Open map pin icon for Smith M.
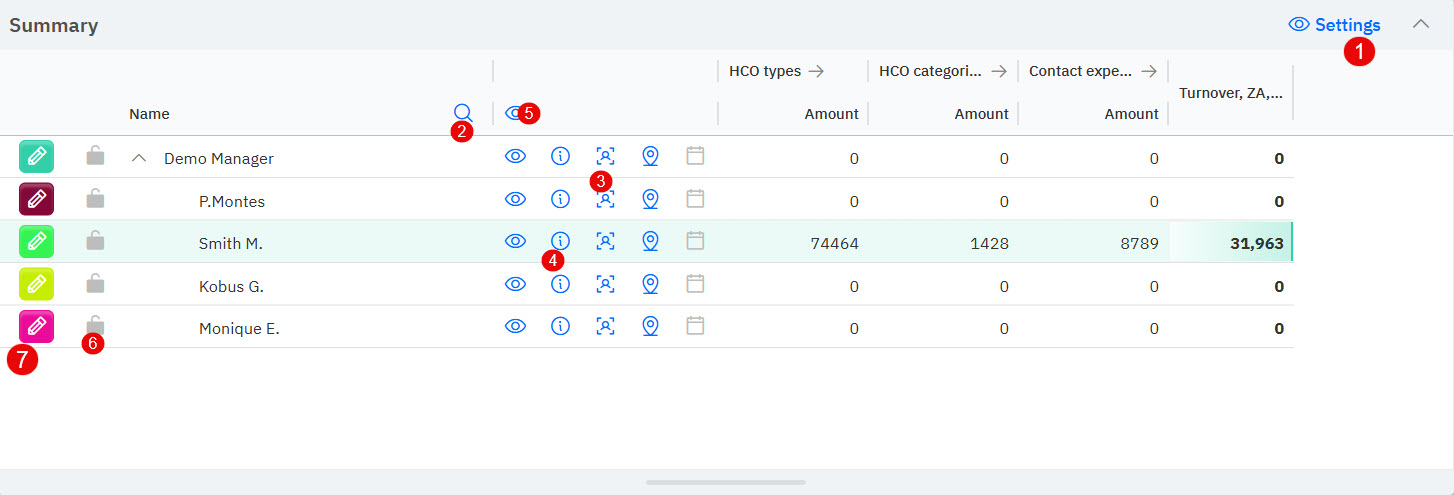This screenshot has width=1454, height=495. pyautogui.click(x=650, y=241)
